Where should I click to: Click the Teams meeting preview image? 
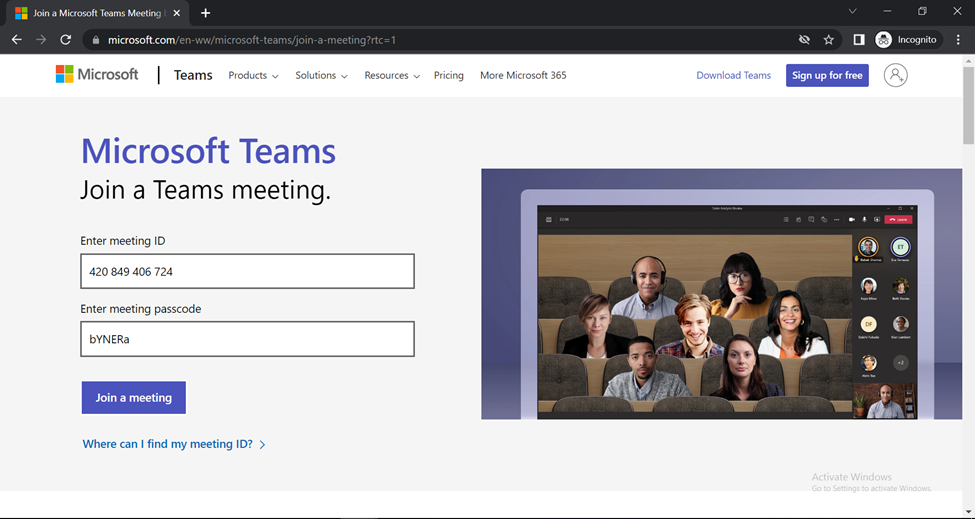(x=721, y=294)
